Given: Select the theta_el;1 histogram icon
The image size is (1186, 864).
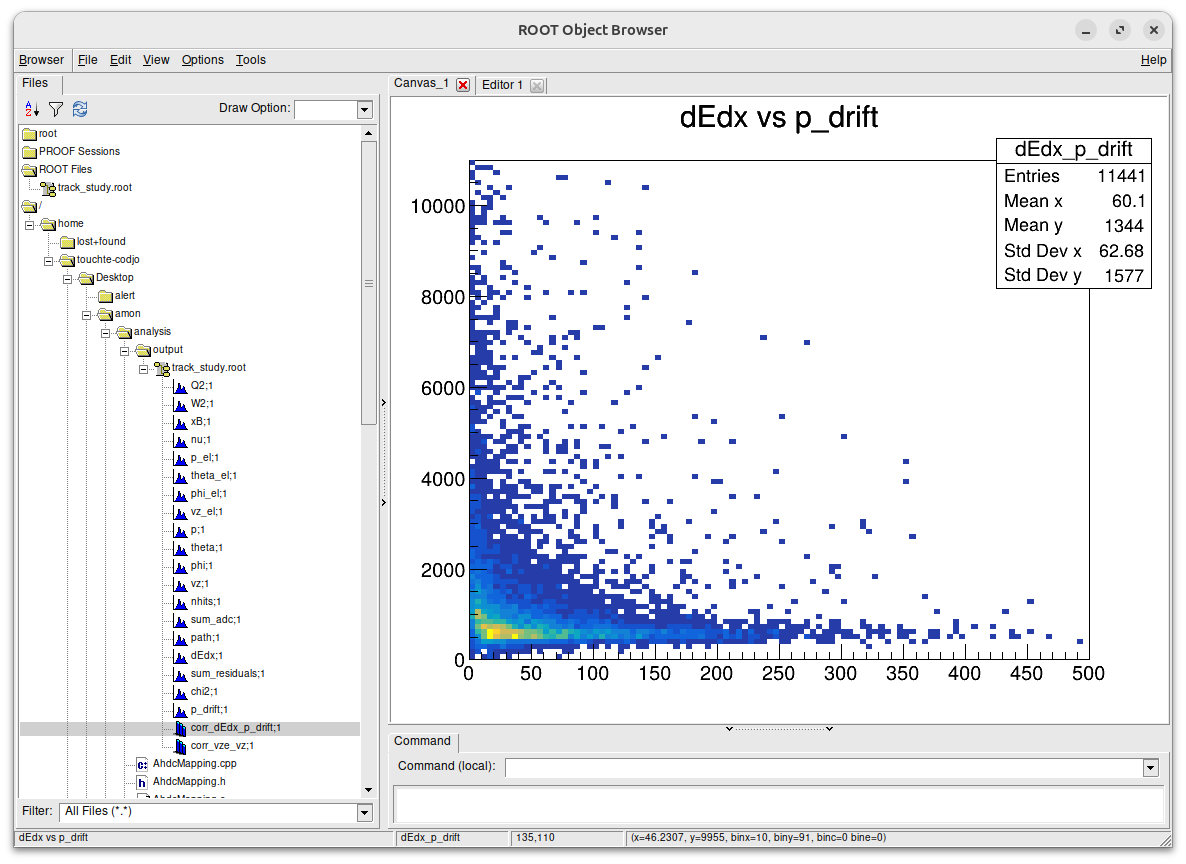Looking at the screenshot, I should pos(181,476).
